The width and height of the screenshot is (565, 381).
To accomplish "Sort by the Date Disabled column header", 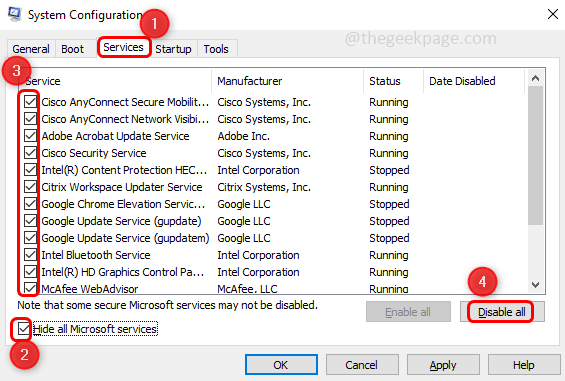I will tap(474, 81).
